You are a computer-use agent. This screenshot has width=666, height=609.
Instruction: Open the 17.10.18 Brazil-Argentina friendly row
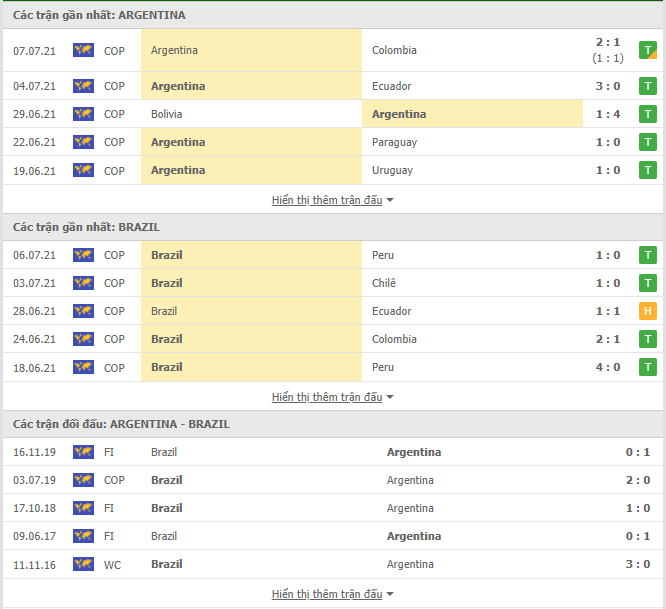pos(333,508)
